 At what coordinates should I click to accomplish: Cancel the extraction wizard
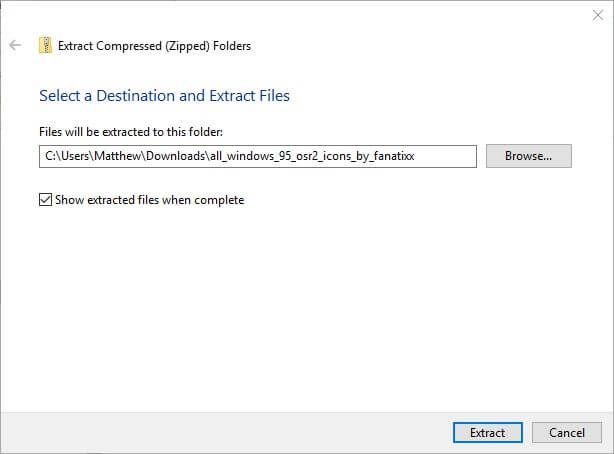click(x=567, y=433)
